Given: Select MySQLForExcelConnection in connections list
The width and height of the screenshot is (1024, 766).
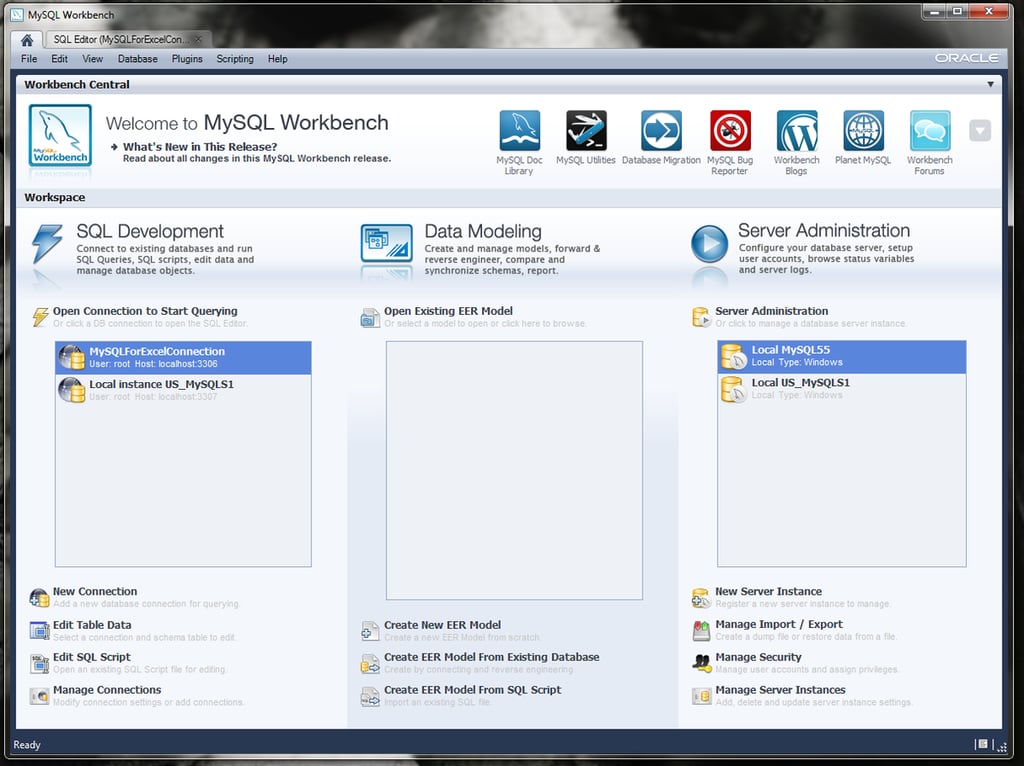Looking at the screenshot, I should point(183,357).
